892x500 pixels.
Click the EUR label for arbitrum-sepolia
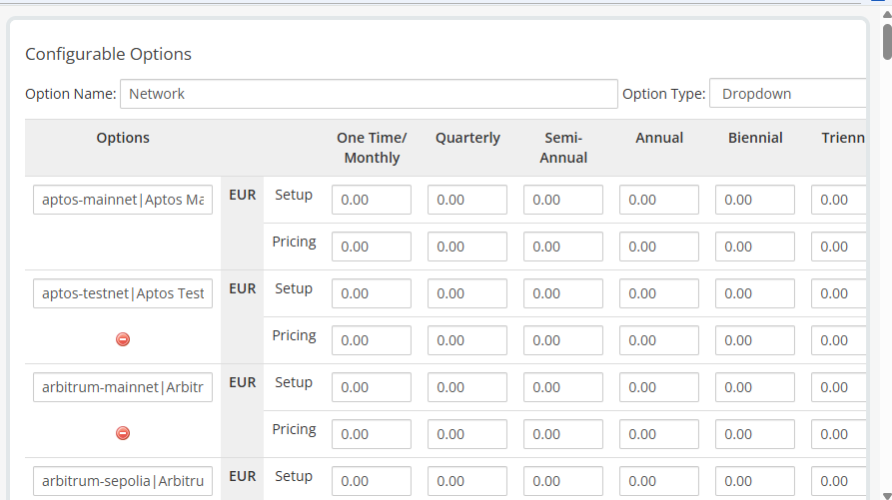click(x=242, y=477)
